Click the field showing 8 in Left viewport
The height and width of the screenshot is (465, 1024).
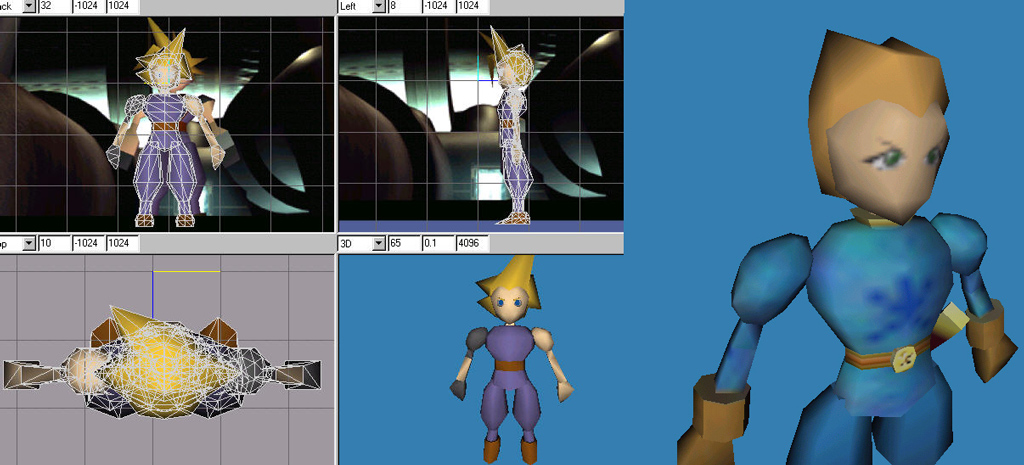tap(404, 7)
